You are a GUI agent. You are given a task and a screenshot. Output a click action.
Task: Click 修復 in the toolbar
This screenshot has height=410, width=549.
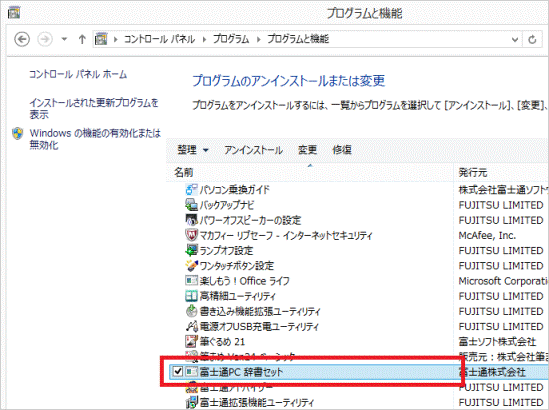342,150
